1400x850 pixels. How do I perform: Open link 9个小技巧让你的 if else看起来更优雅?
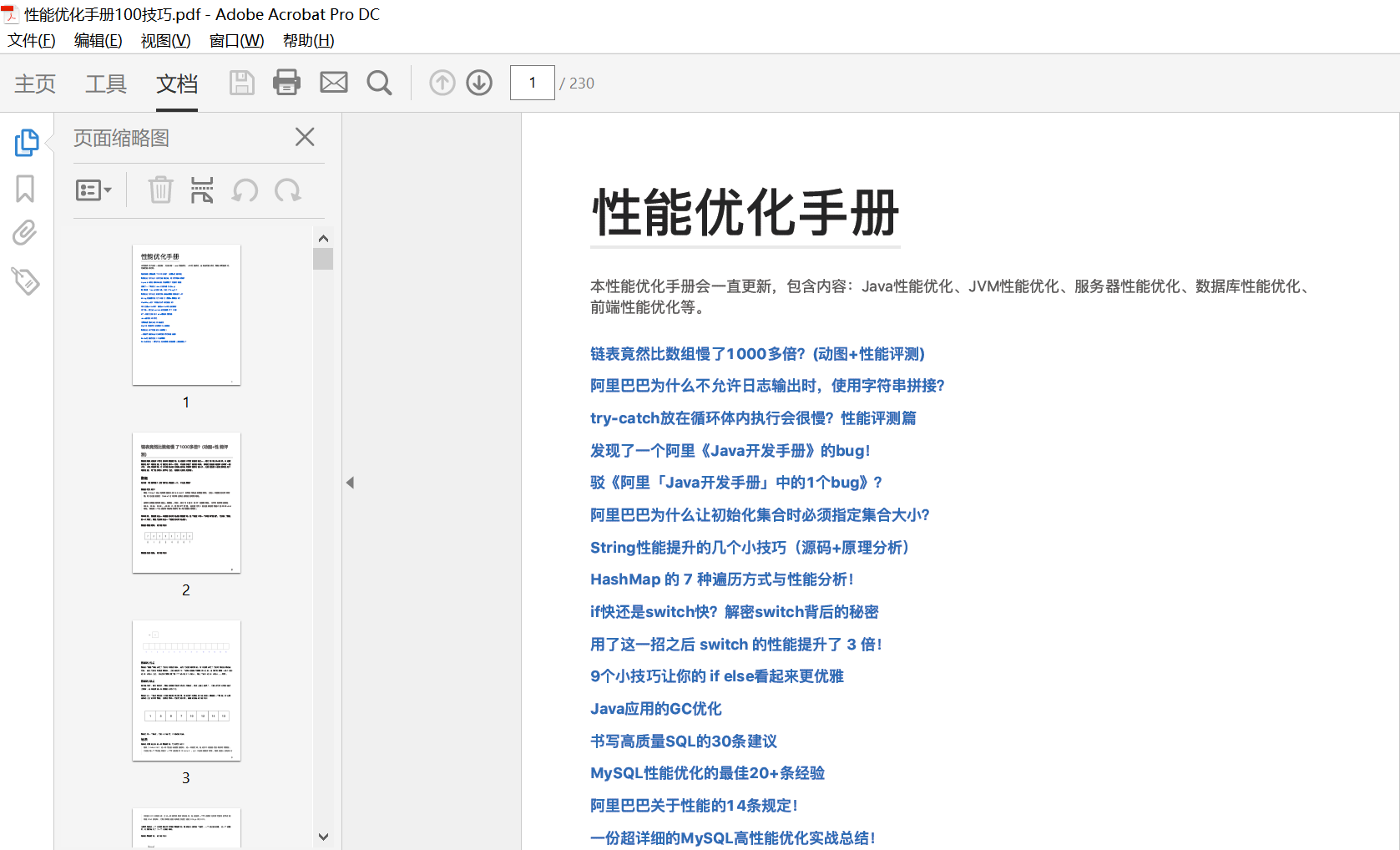[717, 676]
